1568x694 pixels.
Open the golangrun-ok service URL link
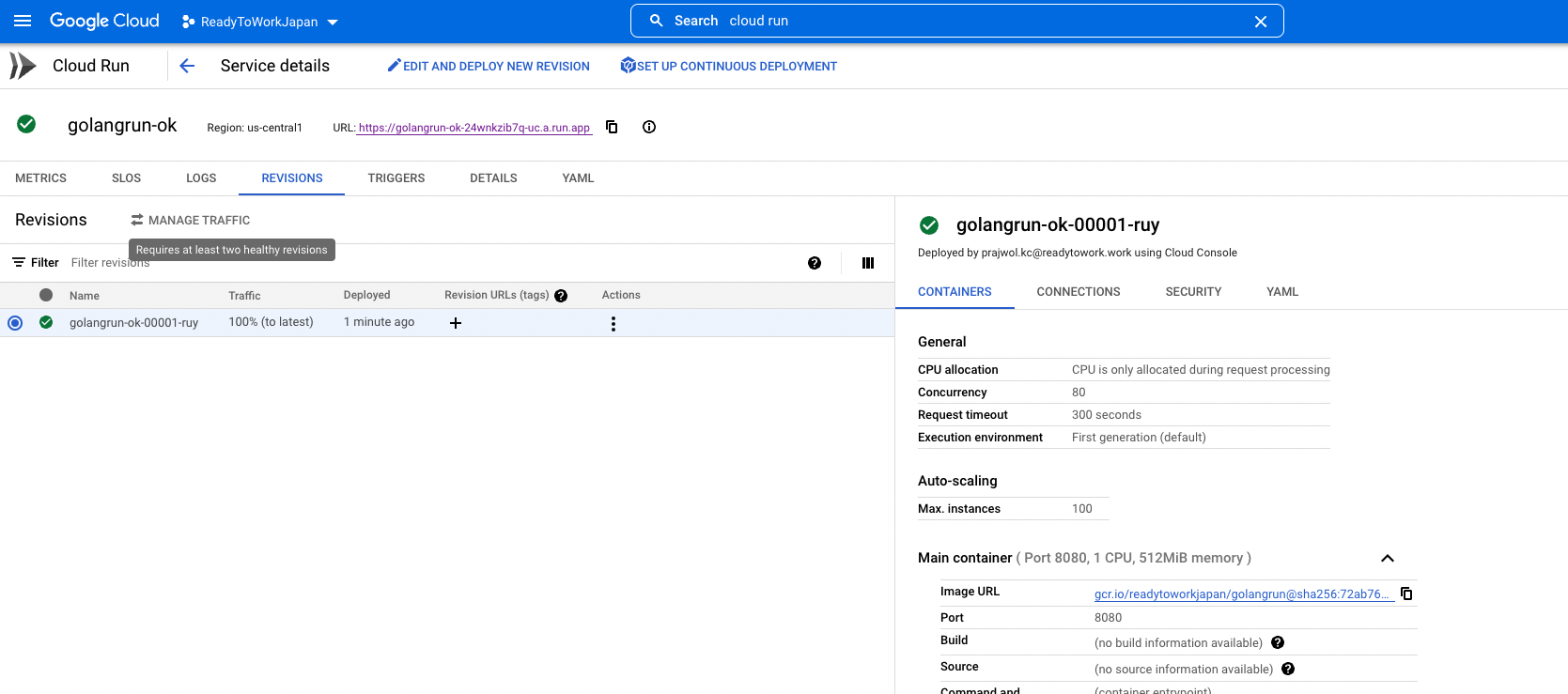pyautogui.click(x=474, y=128)
